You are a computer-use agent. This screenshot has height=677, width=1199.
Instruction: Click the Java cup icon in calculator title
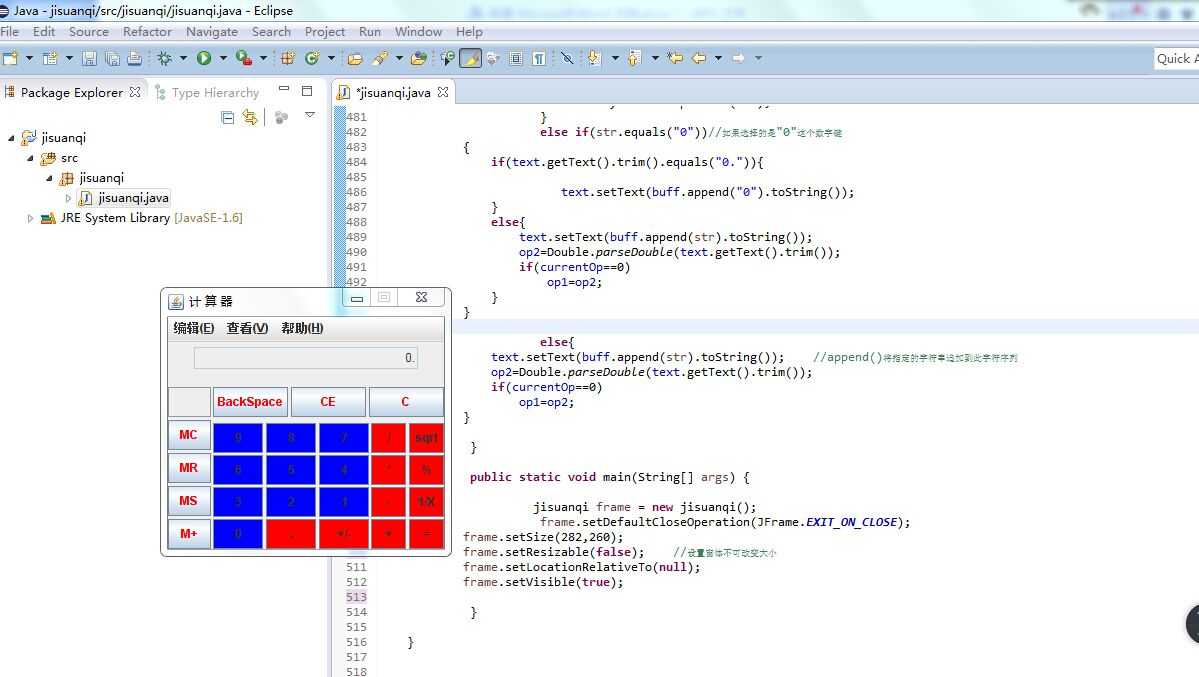point(176,301)
